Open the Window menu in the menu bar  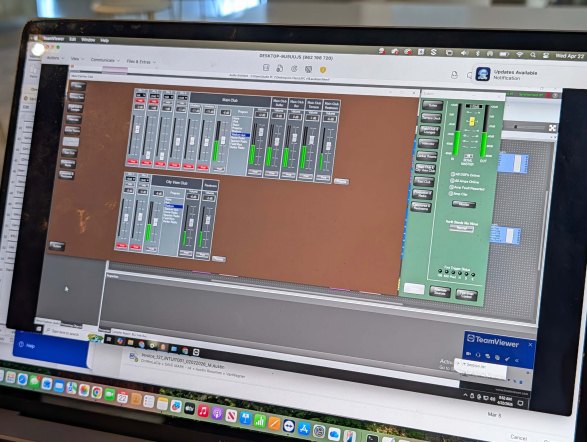(88, 39)
